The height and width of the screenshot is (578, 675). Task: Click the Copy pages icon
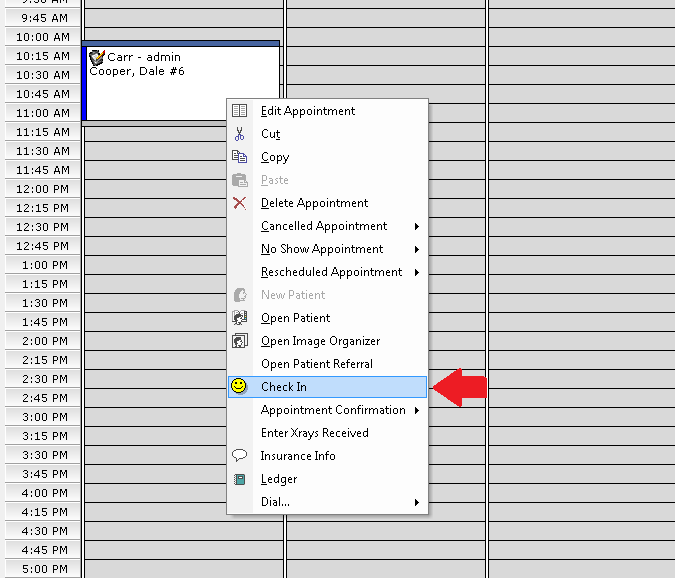click(x=240, y=157)
